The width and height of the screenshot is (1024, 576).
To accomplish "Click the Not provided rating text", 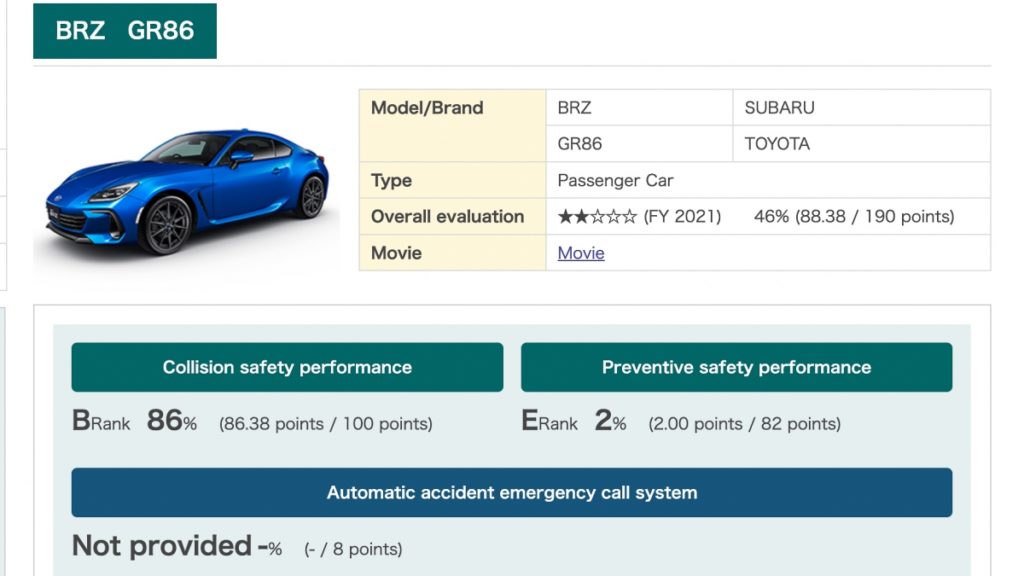I will click(162, 546).
